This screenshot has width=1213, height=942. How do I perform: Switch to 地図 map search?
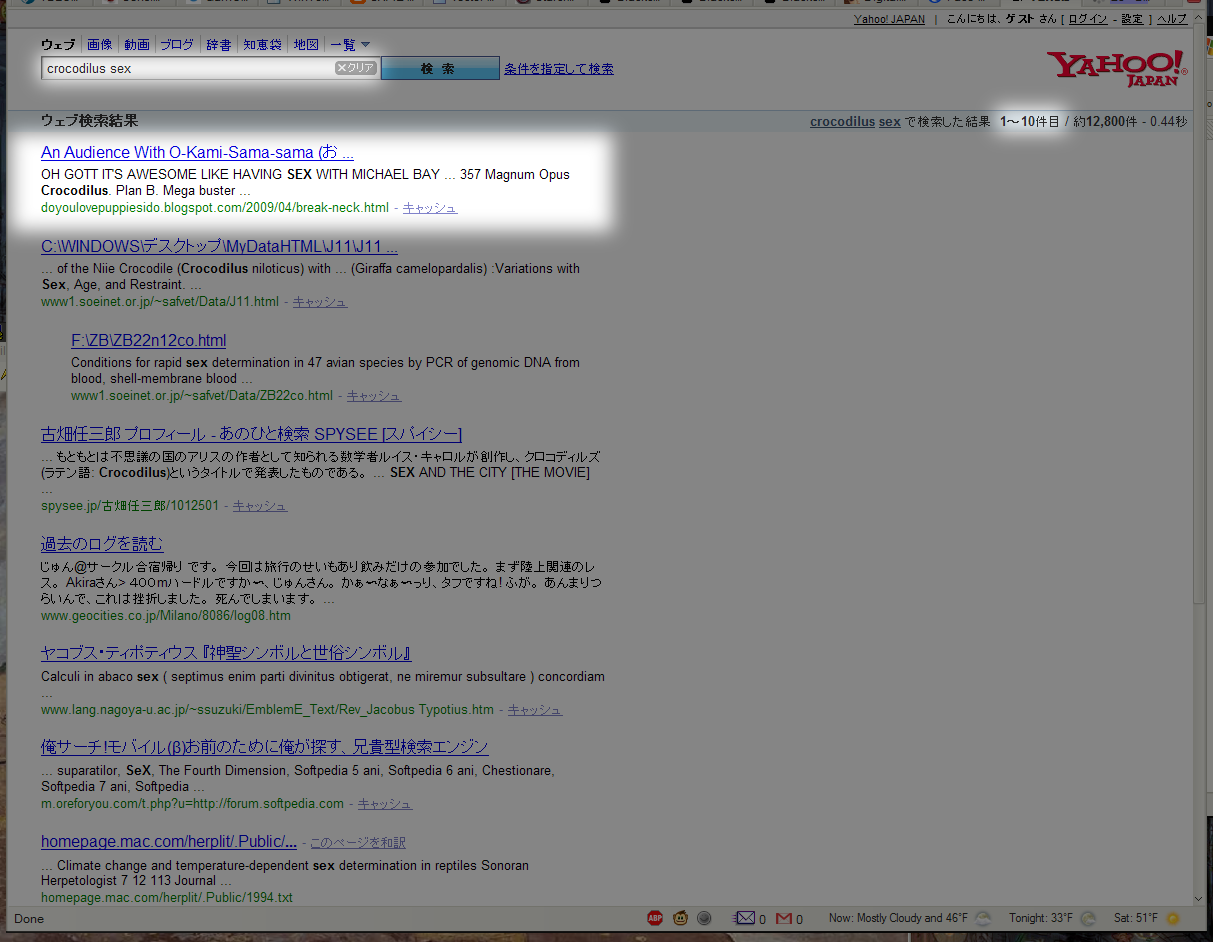click(x=306, y=44)
